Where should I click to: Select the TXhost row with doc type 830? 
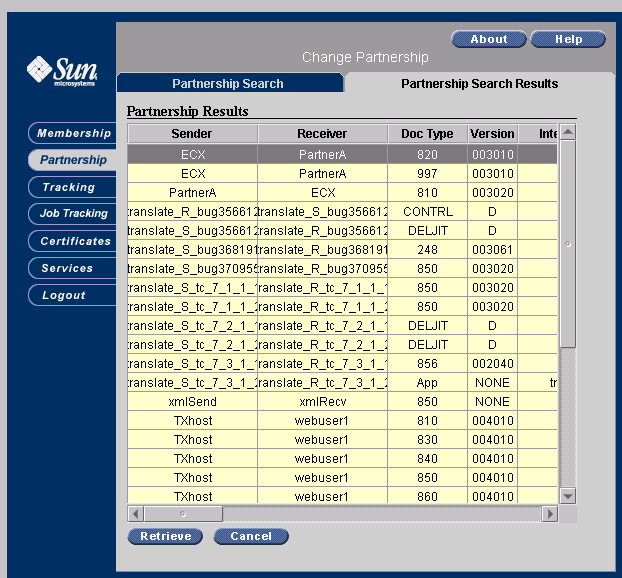point(342,440)
